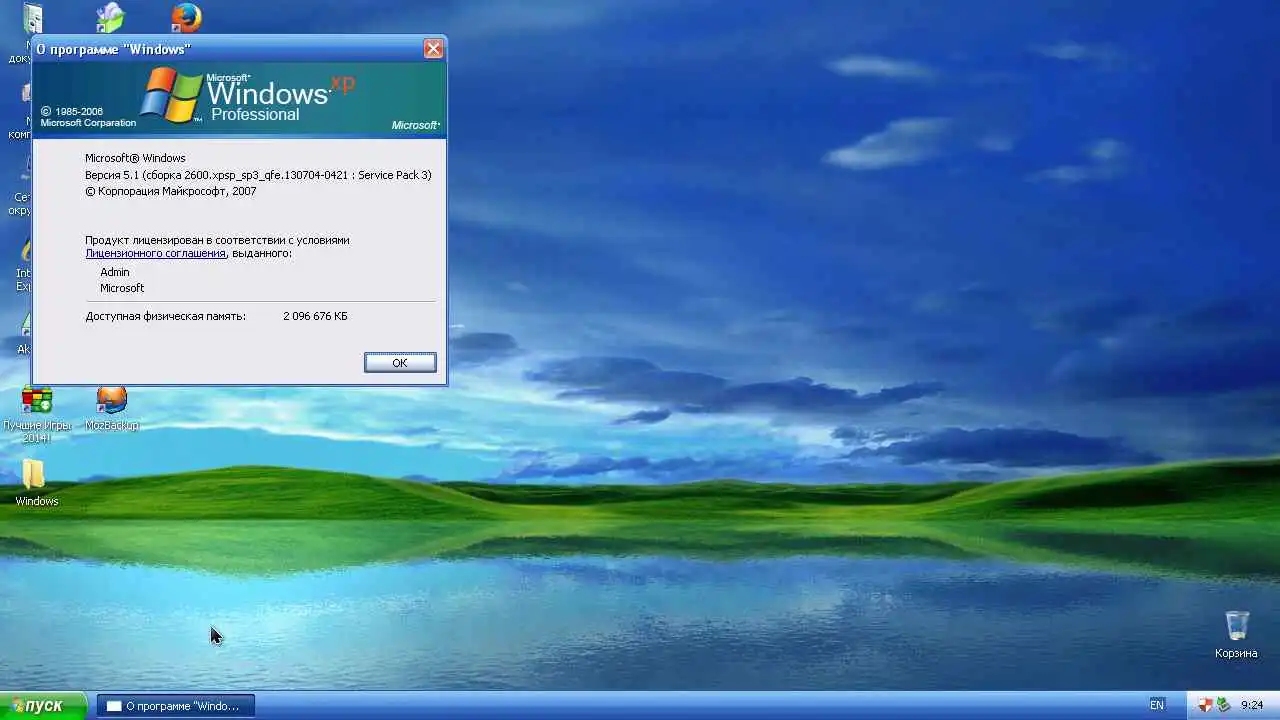
Task: Click the Safely Remove Hardware tray icon
Action: point(1222,705)
